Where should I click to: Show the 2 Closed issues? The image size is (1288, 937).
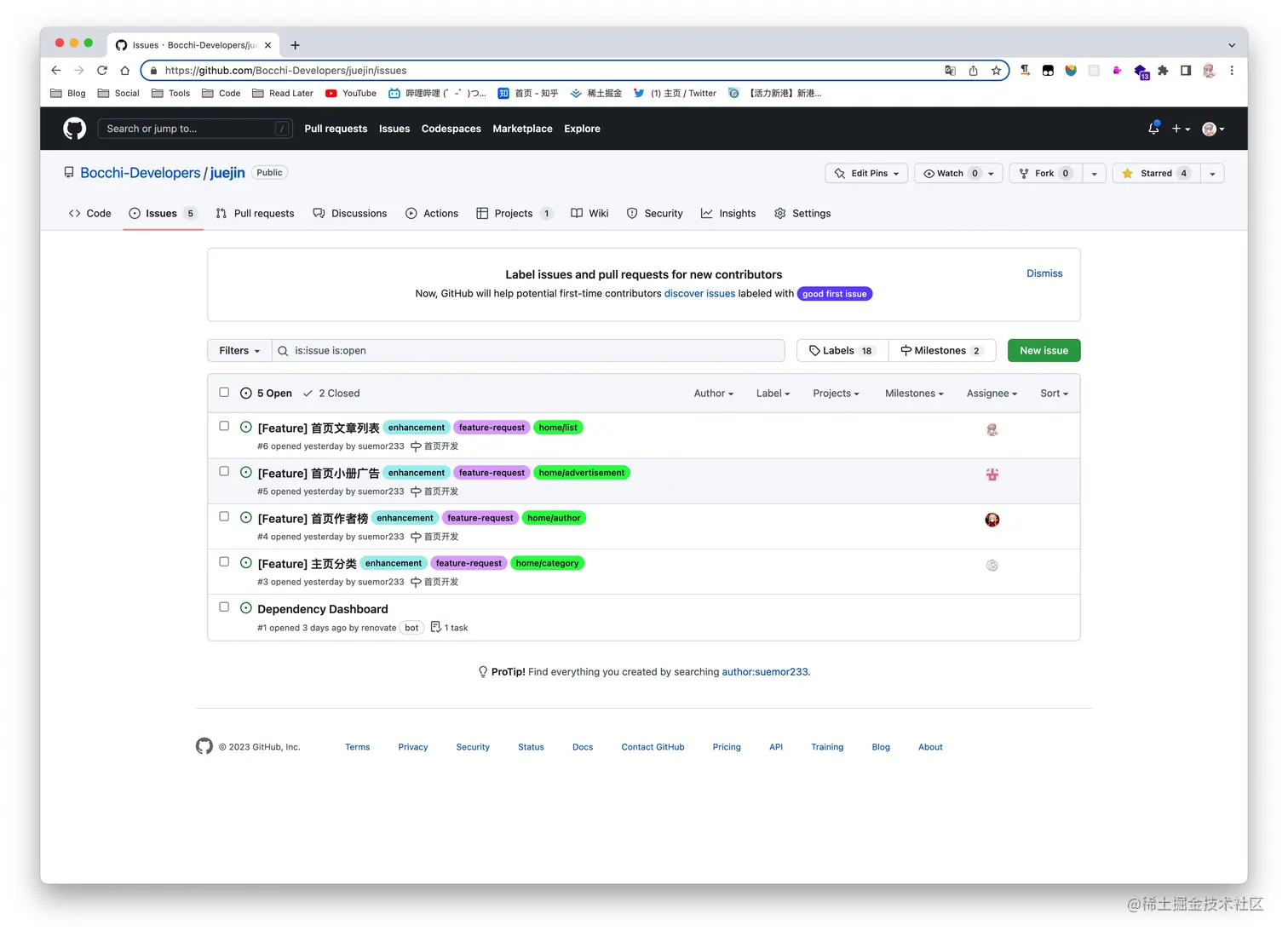click(x=331, y=394)
